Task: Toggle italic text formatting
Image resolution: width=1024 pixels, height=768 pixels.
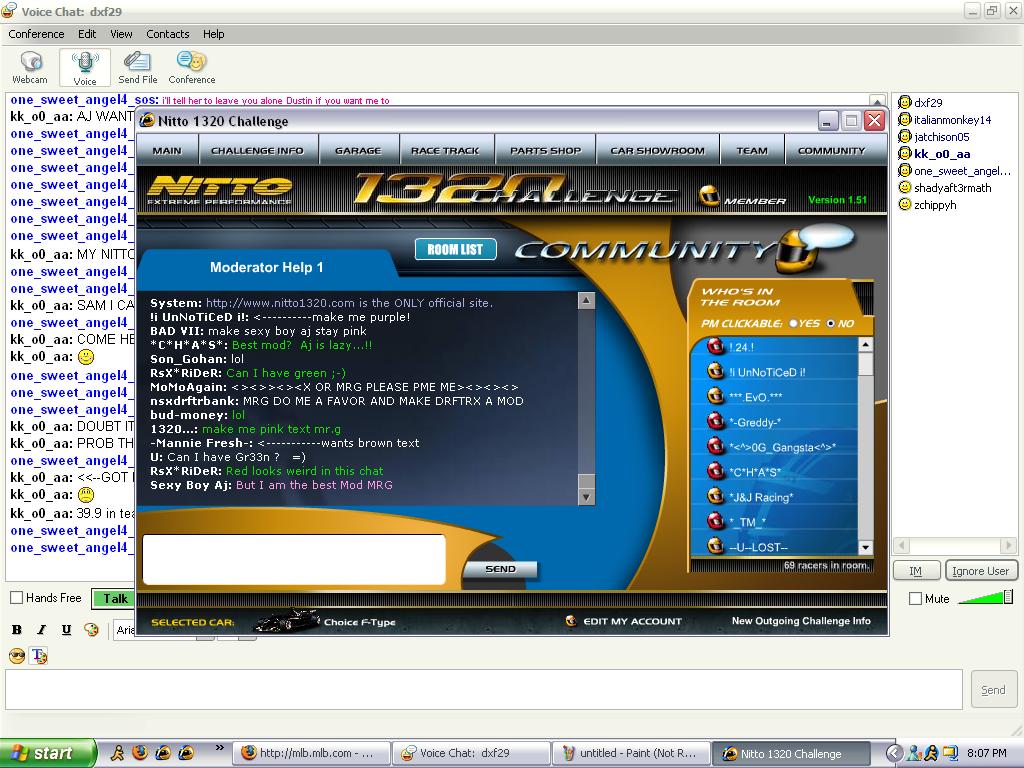Action: pyautogui.click(x=41, y=630)
